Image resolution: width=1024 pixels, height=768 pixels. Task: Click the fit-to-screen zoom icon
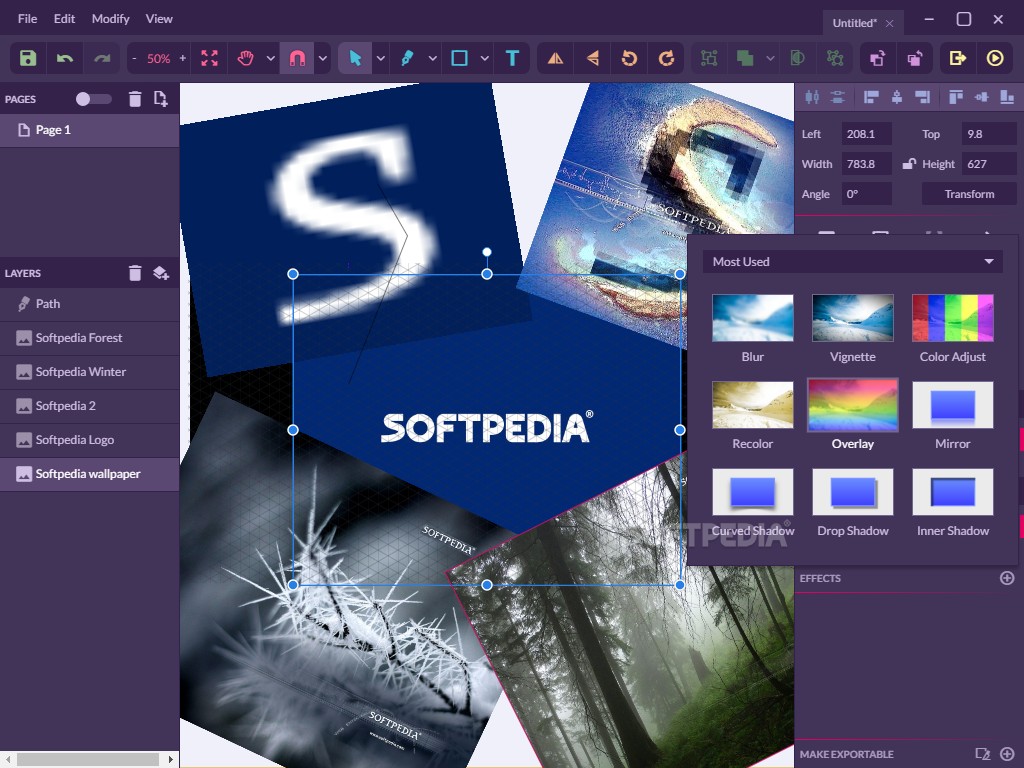(210, 58)
